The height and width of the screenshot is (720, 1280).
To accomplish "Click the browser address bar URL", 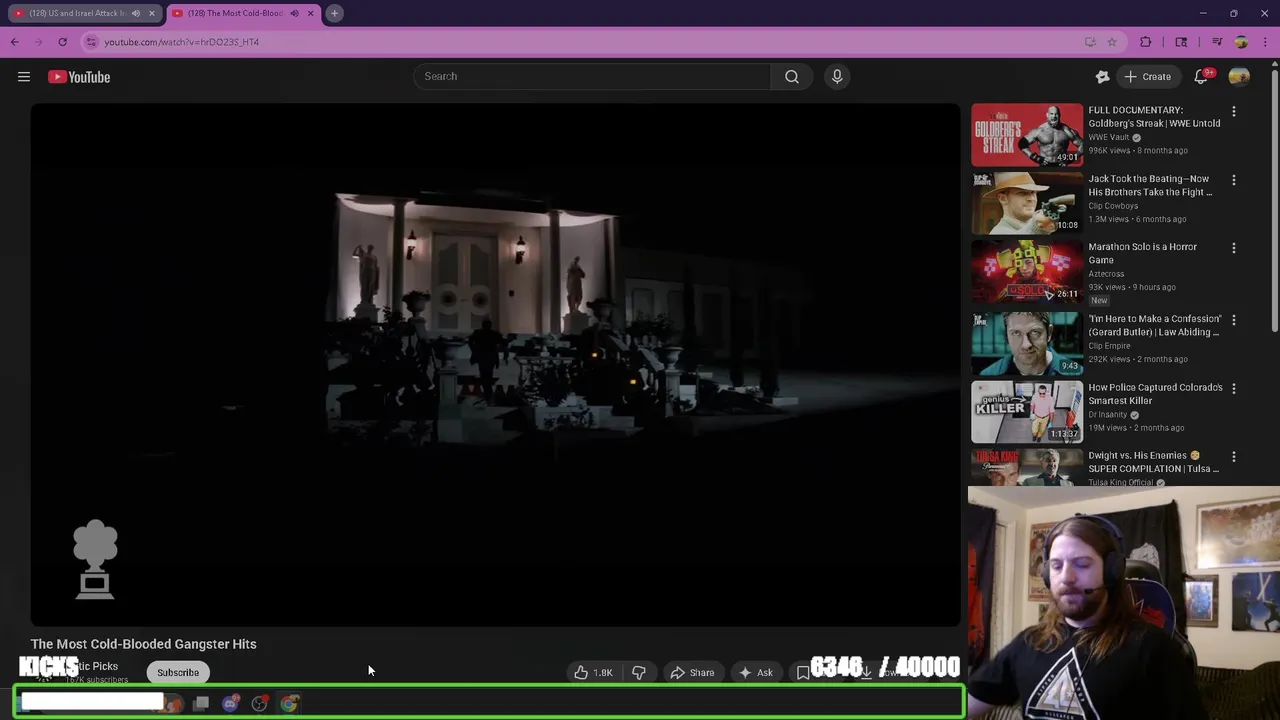I will (x=182, y=42).
